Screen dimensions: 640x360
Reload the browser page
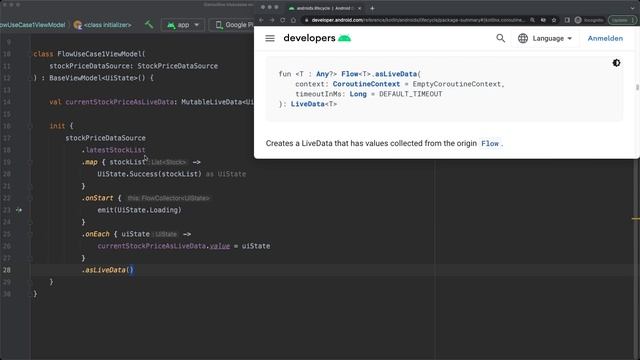282,20
